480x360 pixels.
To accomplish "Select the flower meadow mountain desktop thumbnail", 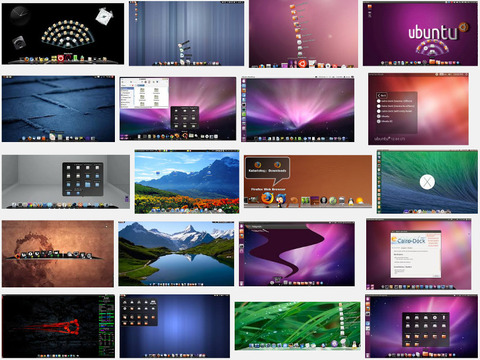I will point(187,182).
